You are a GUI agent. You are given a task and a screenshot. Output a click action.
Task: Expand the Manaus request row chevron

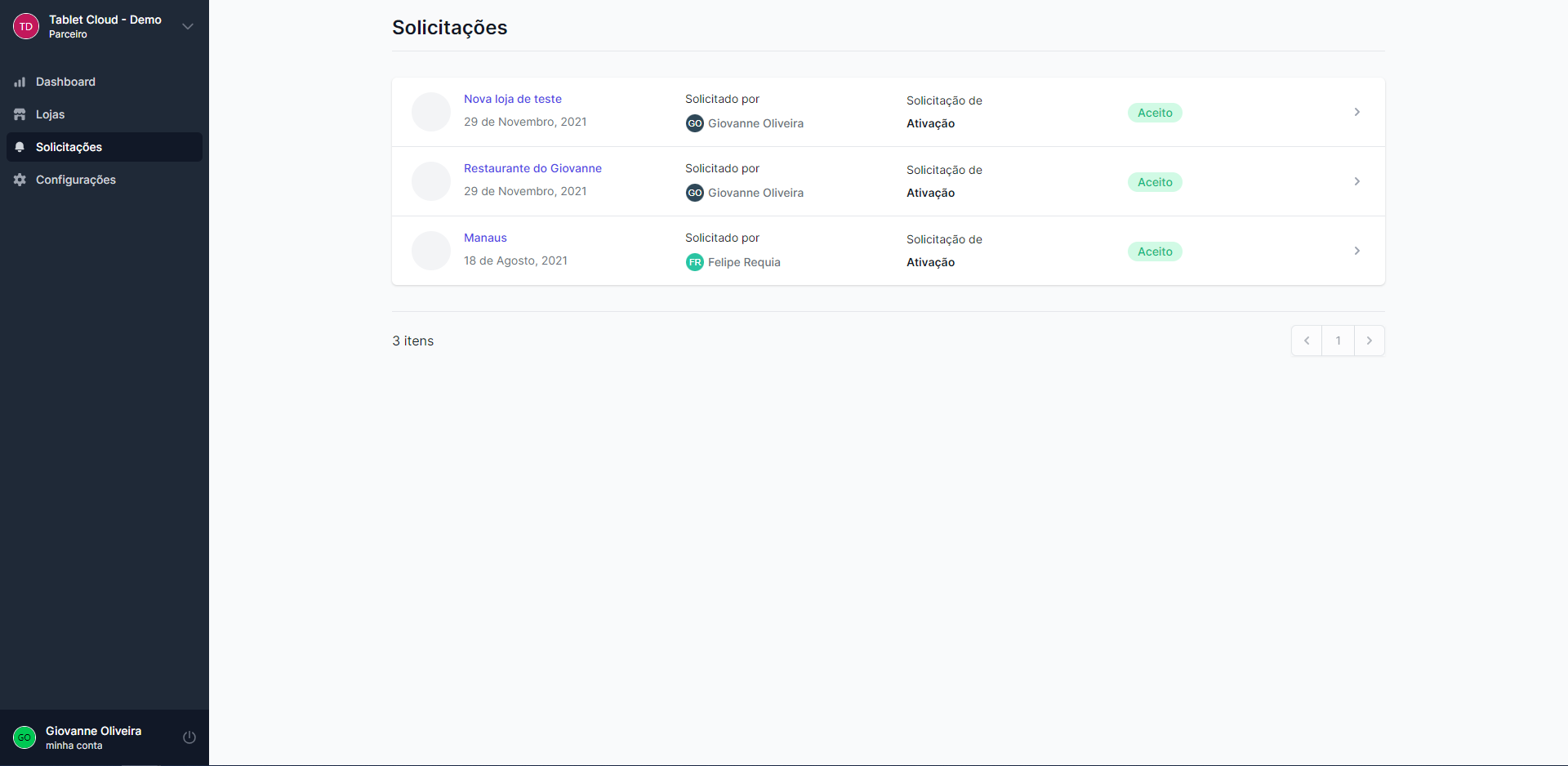(1356, 251)
